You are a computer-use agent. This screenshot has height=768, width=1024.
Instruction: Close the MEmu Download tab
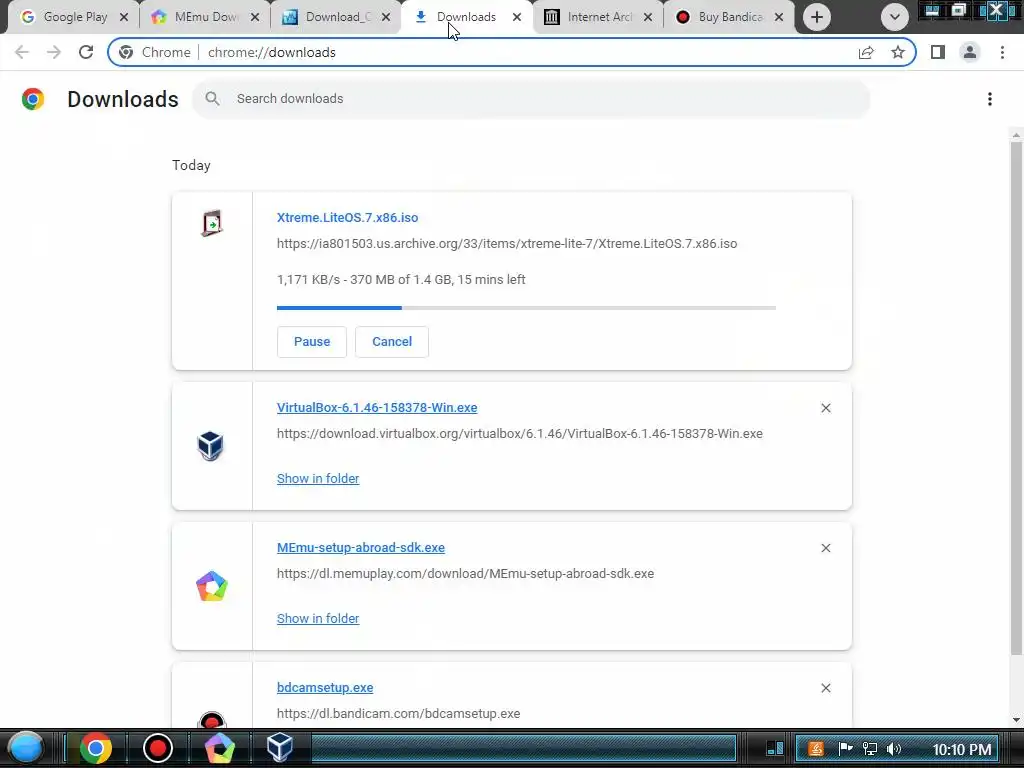coord(255,18)
